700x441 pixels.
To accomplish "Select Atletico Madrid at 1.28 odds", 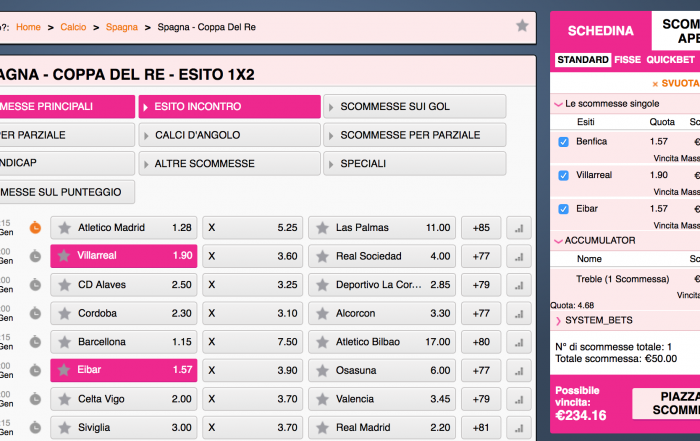I will click(x=124, y=228).
